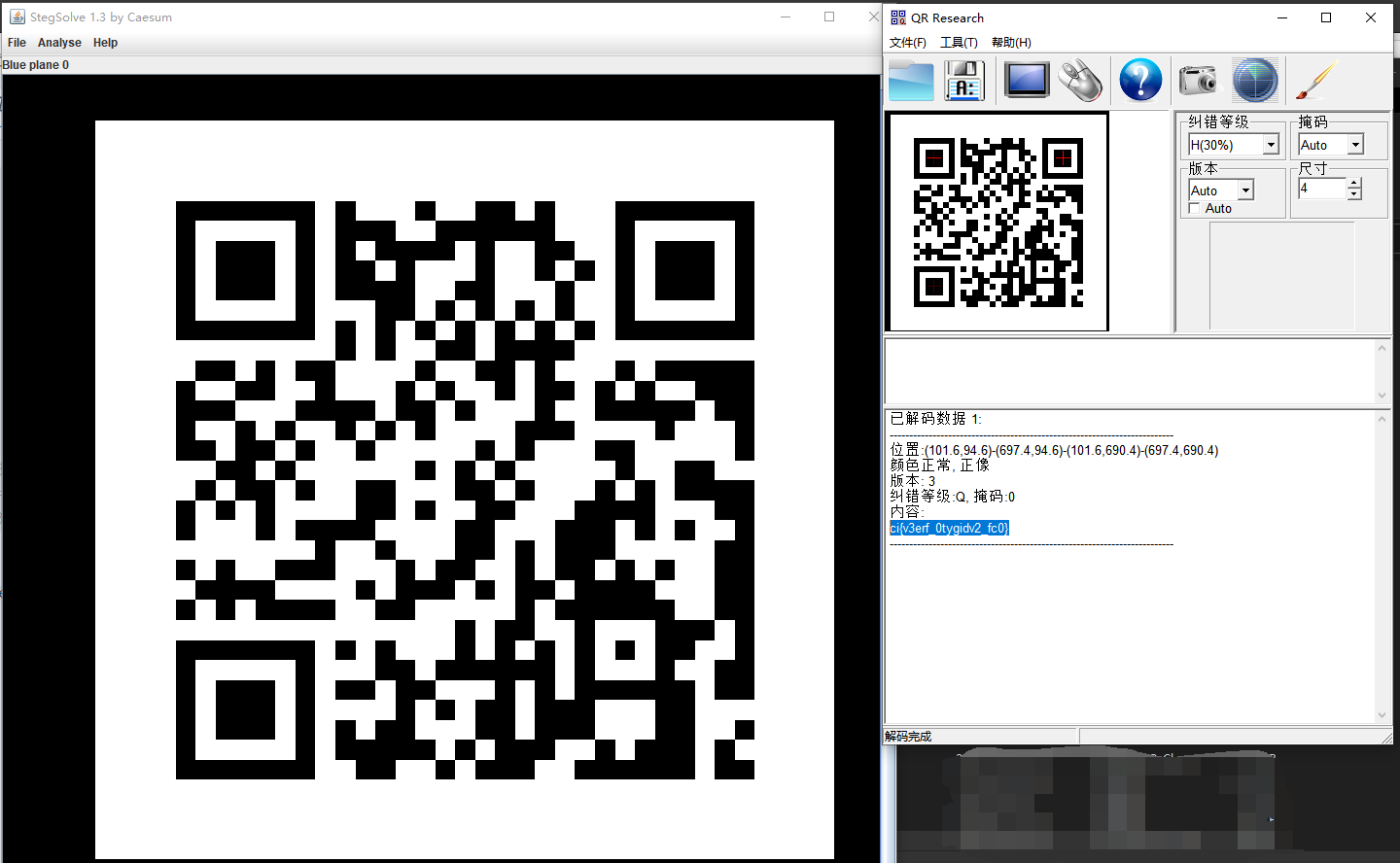1400x863 pixels.
Task: Enable the Auto checkbox under 版本
Action: click(x=1195, y=207)
